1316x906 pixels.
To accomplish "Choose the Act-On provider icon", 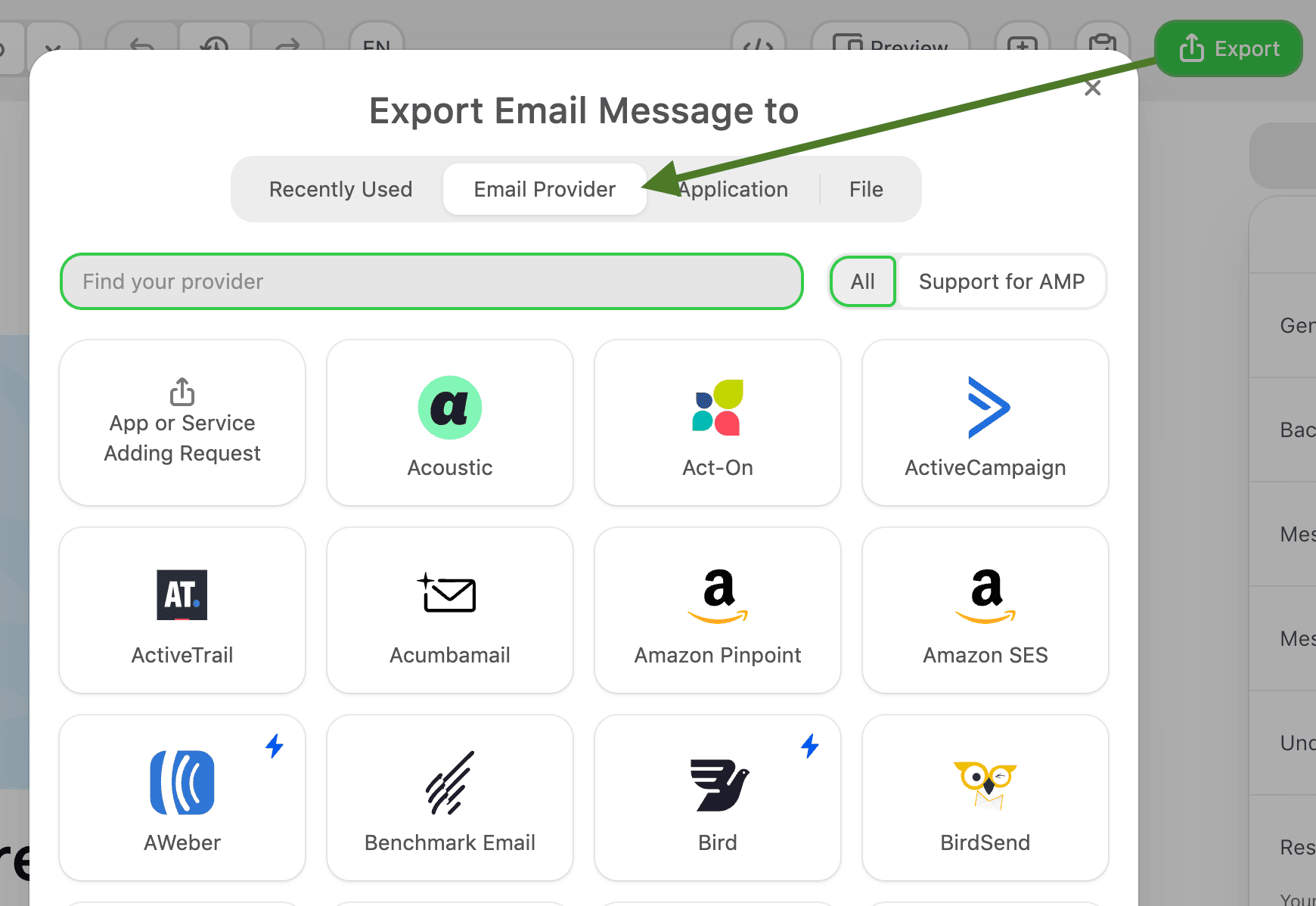I will tap(718, 408).
